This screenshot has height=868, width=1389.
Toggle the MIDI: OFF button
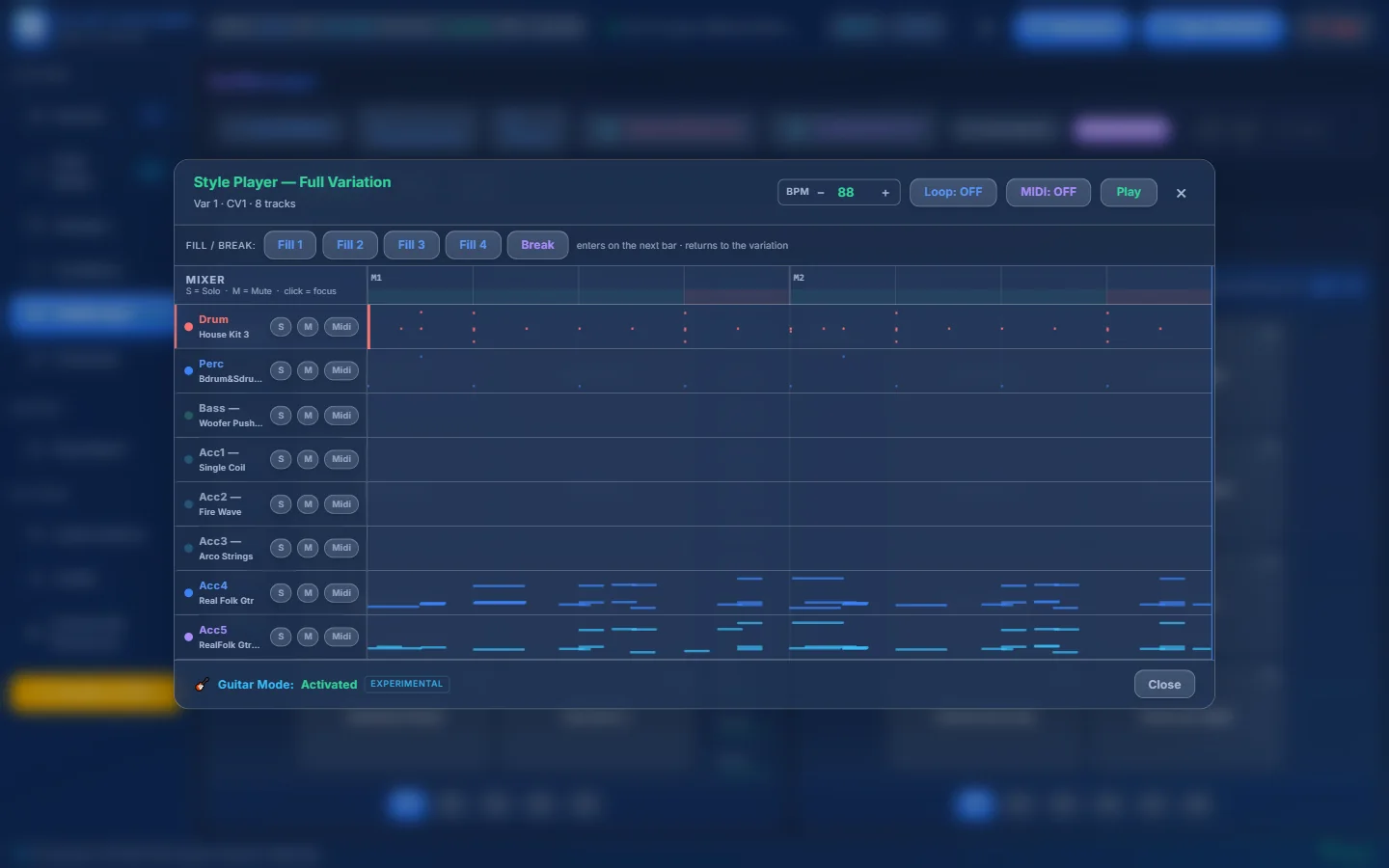[x=1049, y=192]
